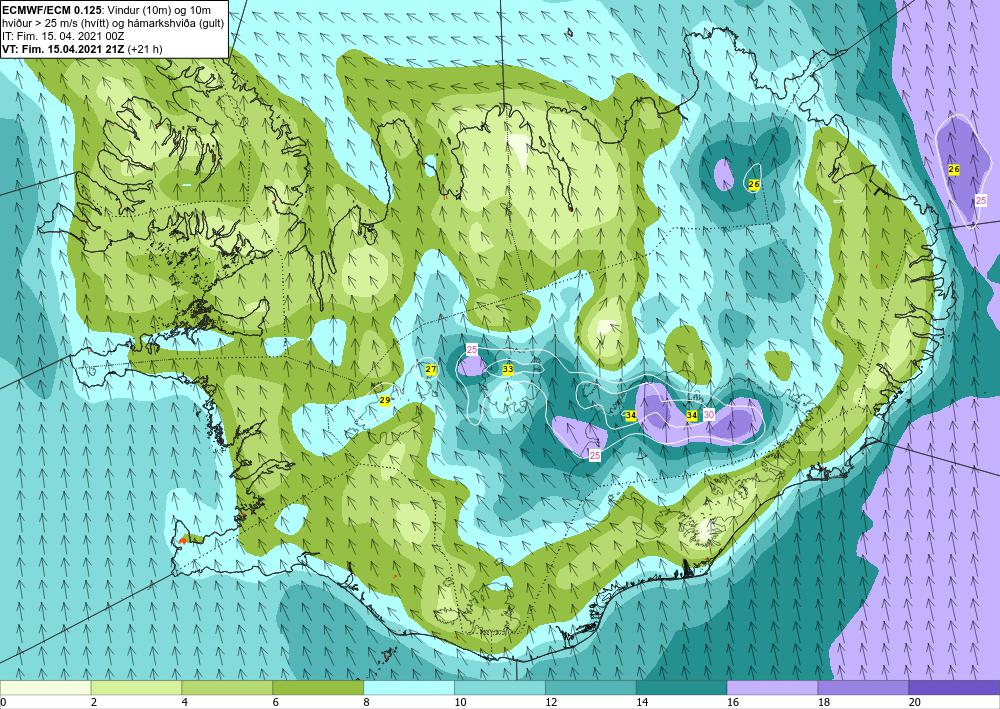Click the yellow gust label 33
The height and width of the screenshot is (709, 1000).
[x=508, y=369]
